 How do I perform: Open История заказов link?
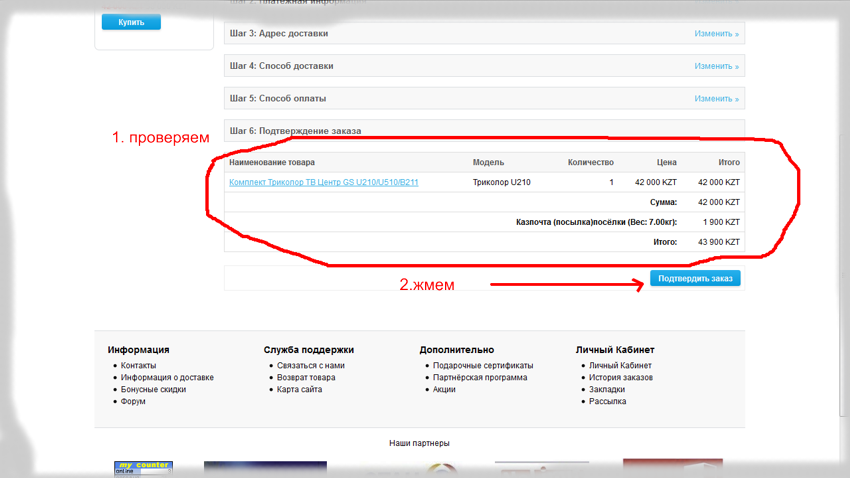click(621, 377)
